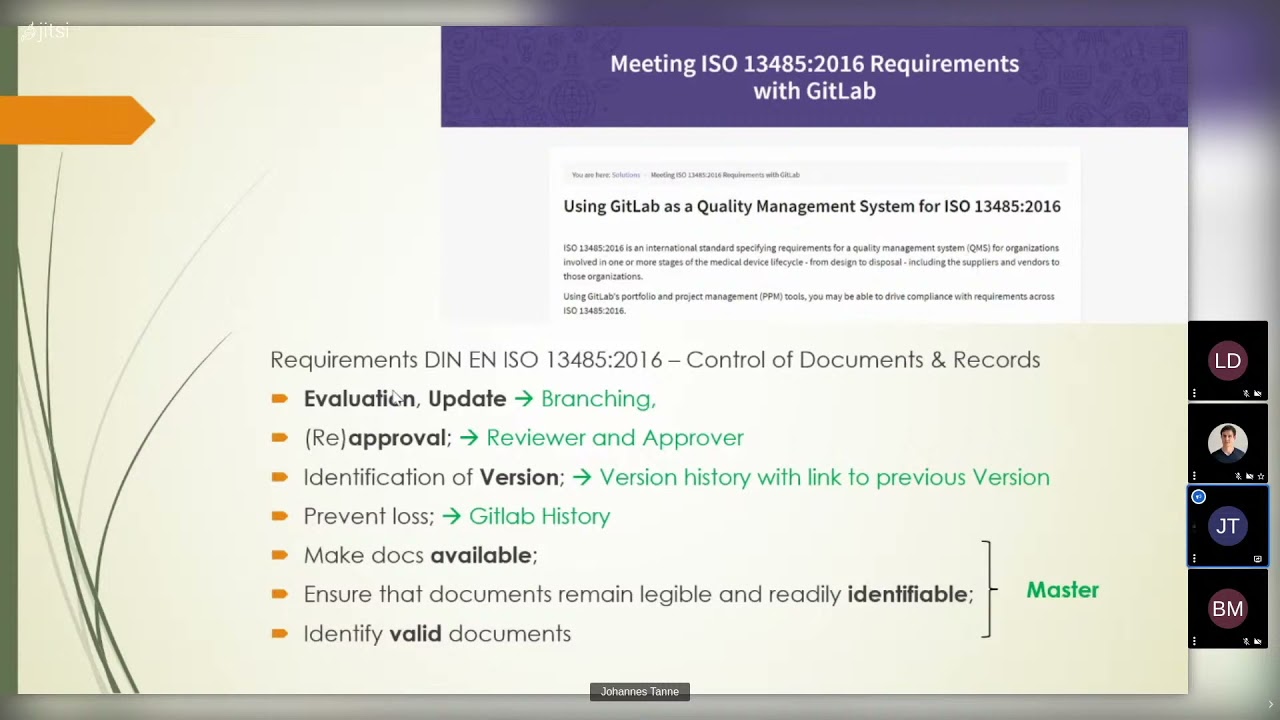This screenshot has height=720, width=1280.
Task: Select the JT participant thumbnail
Action: pyautogui.click(x=1227, y=526)
